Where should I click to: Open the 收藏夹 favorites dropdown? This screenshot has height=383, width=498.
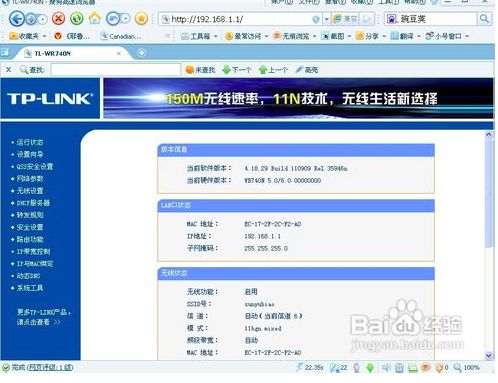[28, 36]
